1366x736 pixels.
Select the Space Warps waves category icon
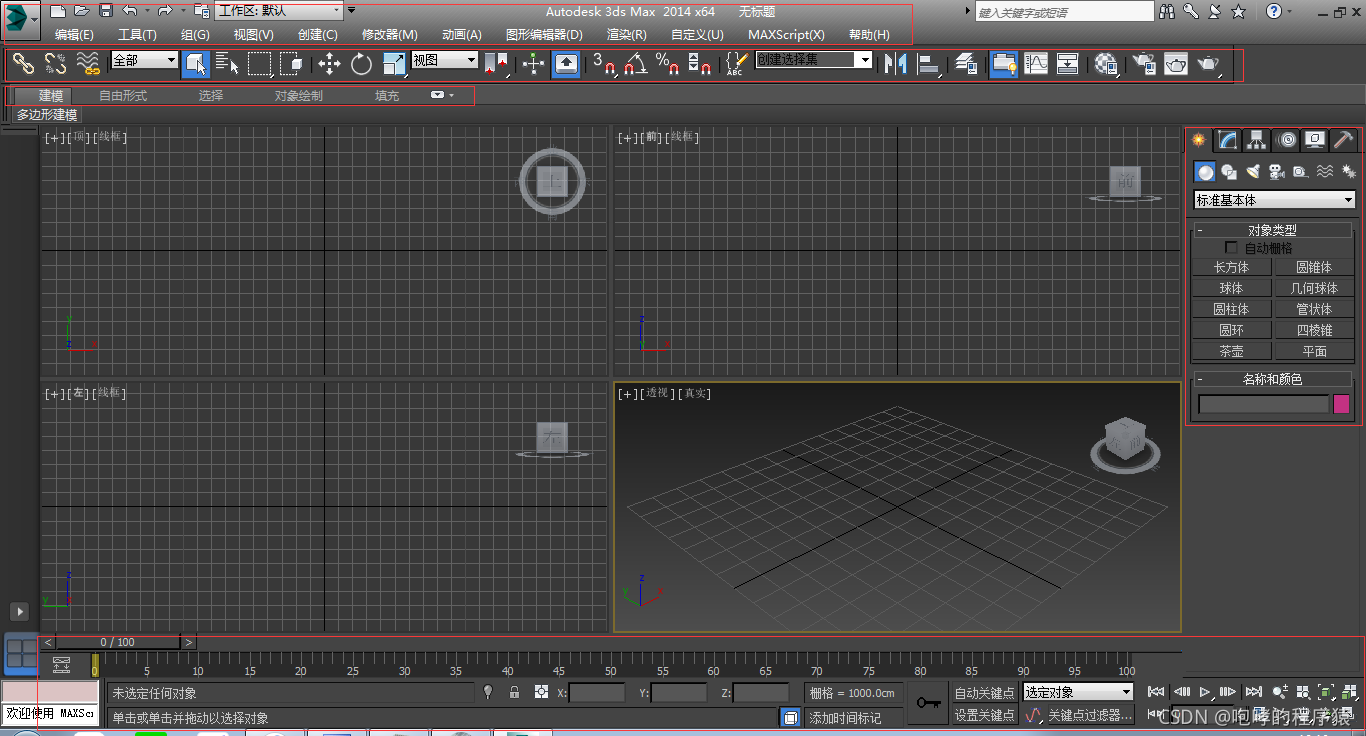(x=1324, y=172)
